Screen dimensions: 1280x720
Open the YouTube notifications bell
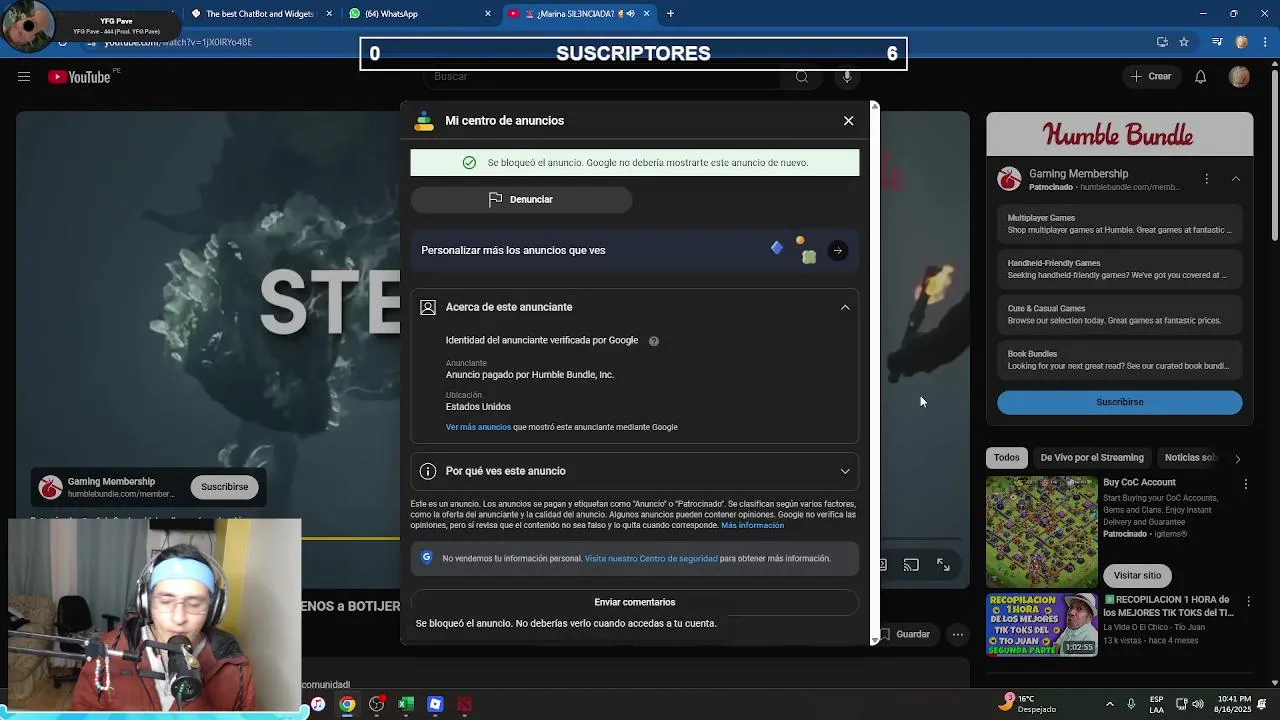[x=1201, y=77]
